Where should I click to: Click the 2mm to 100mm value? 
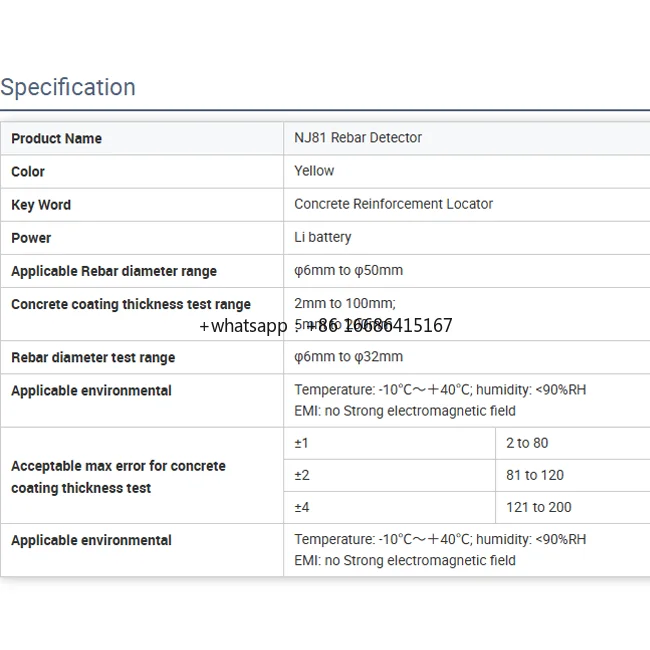pyautogui.click(x=344, y=303)
